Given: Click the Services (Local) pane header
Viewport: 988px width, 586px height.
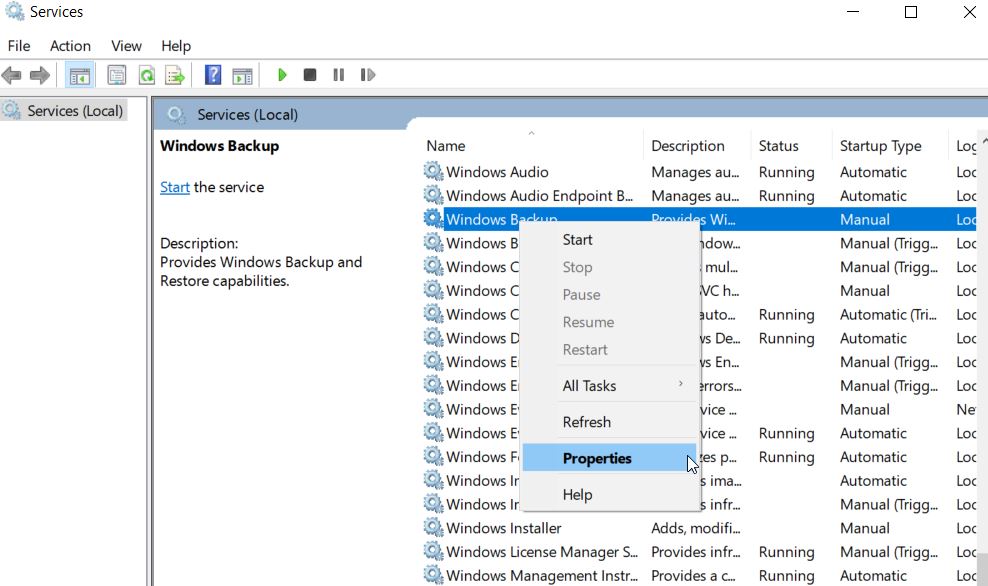Looking at the screenshot, I should [247, 115].
